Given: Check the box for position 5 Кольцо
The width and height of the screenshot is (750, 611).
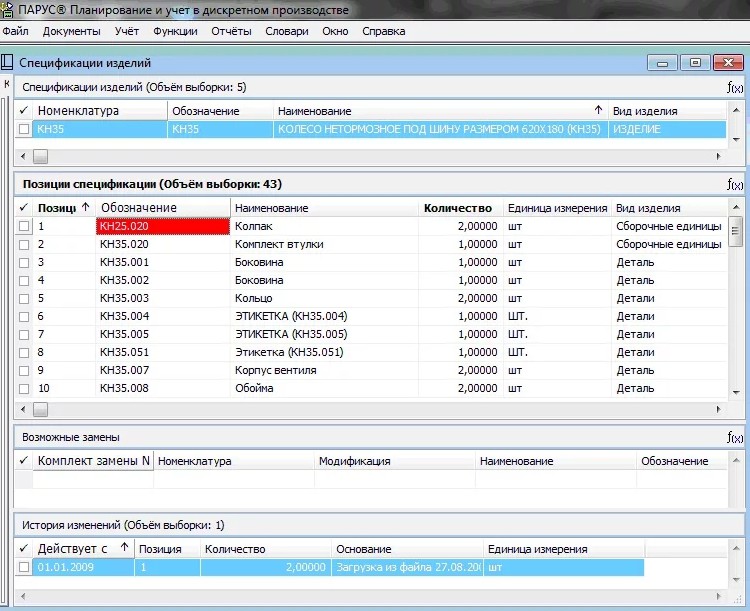Looking at the screenshot, I should coord(24,299).
